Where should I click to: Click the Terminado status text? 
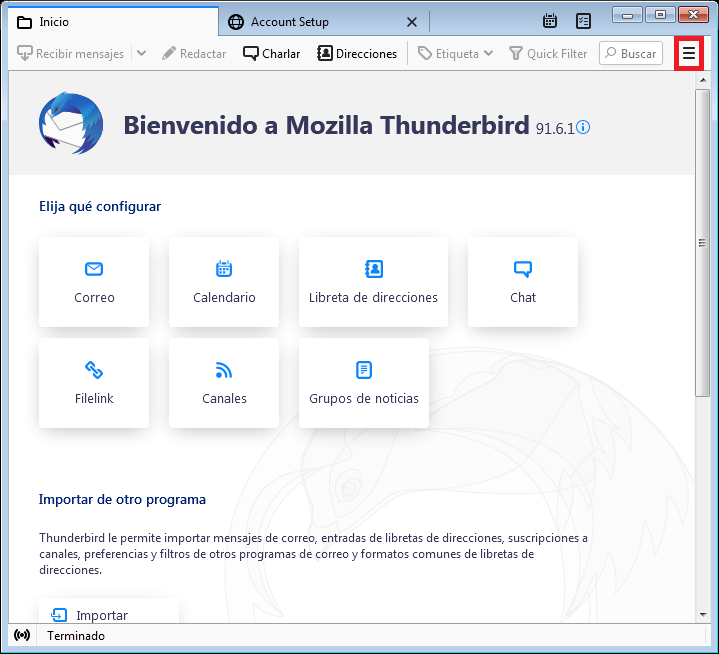(x=76, y=636)
